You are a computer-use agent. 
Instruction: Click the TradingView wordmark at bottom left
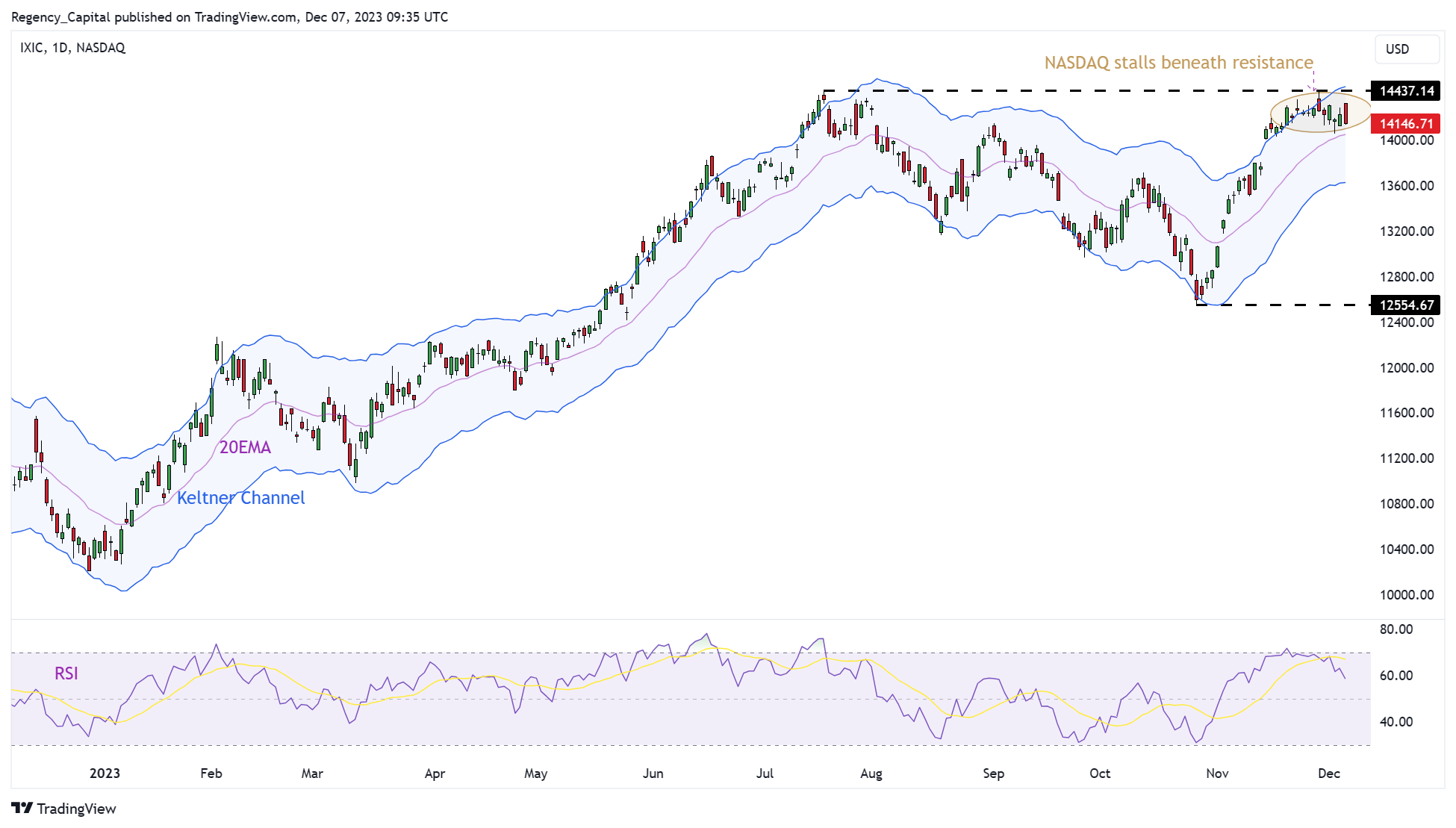point(77,809)
